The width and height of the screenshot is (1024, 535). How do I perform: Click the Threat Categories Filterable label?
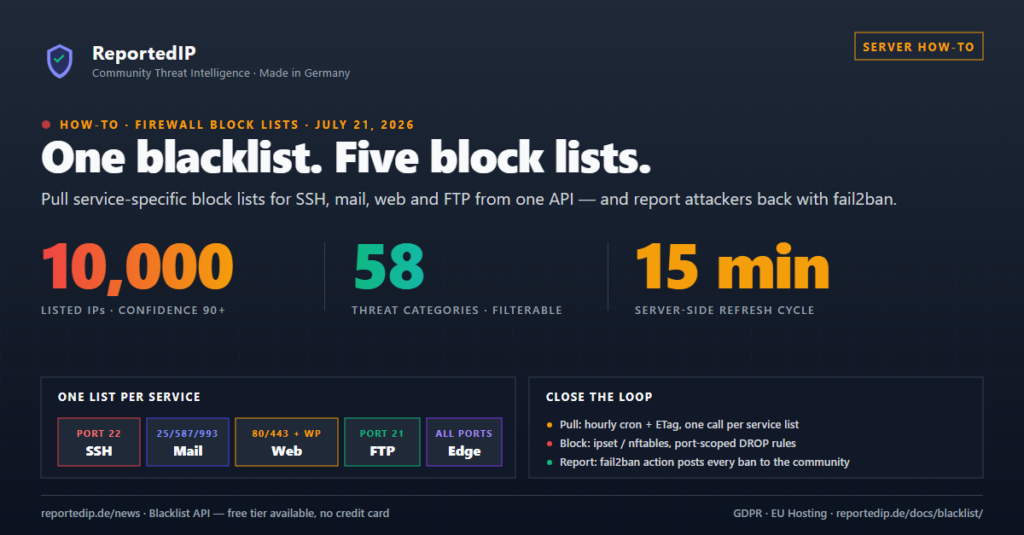456,310
